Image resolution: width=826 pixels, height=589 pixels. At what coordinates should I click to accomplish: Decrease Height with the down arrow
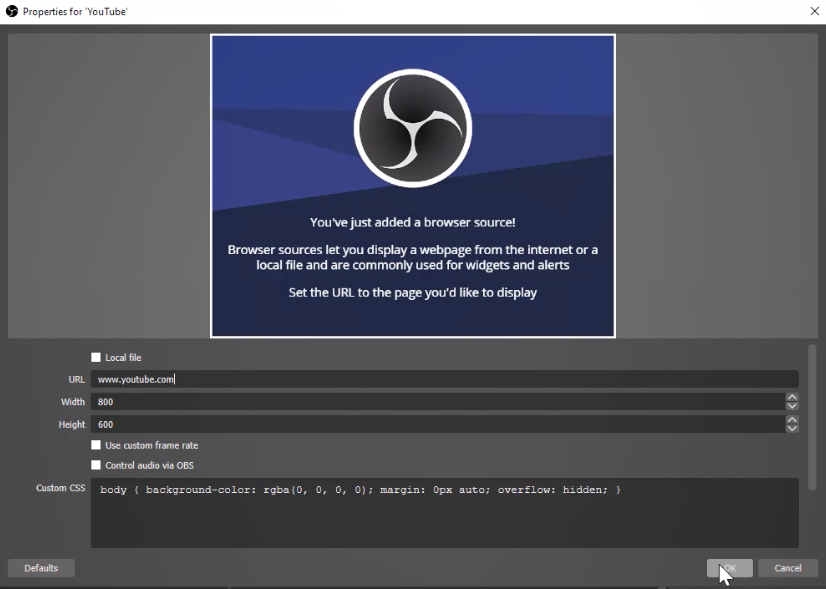pos(791,428)
